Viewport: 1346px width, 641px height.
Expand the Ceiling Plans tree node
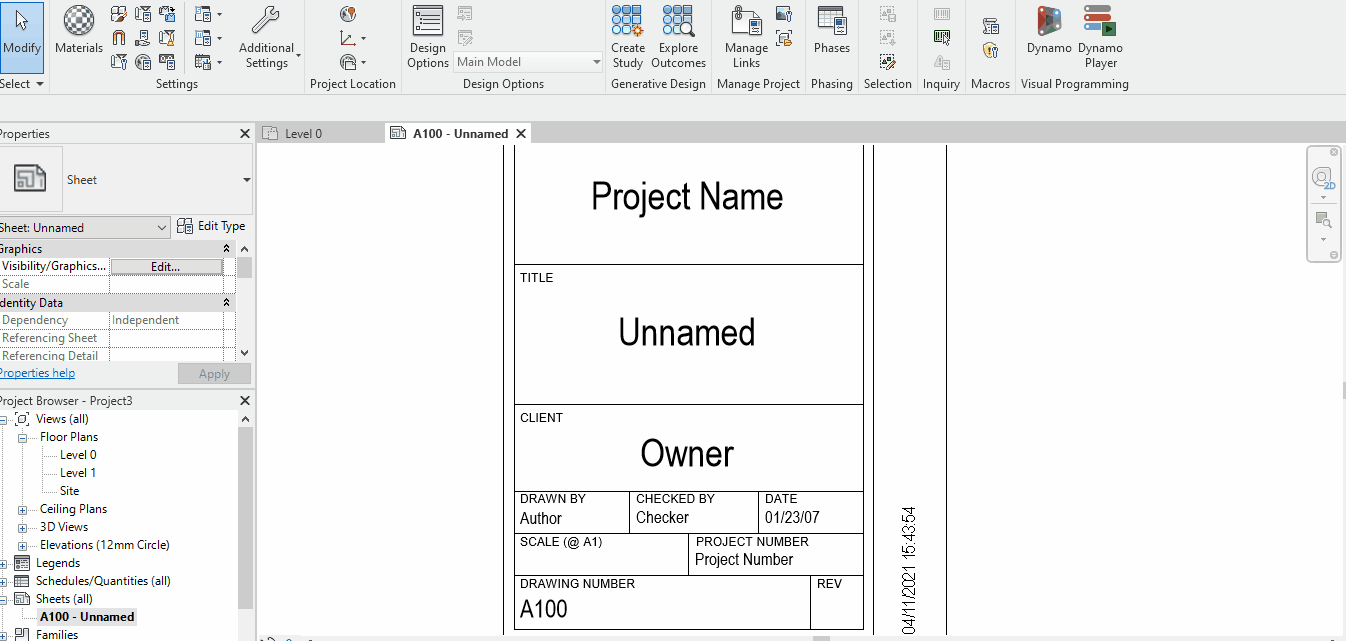coord(22,509)
